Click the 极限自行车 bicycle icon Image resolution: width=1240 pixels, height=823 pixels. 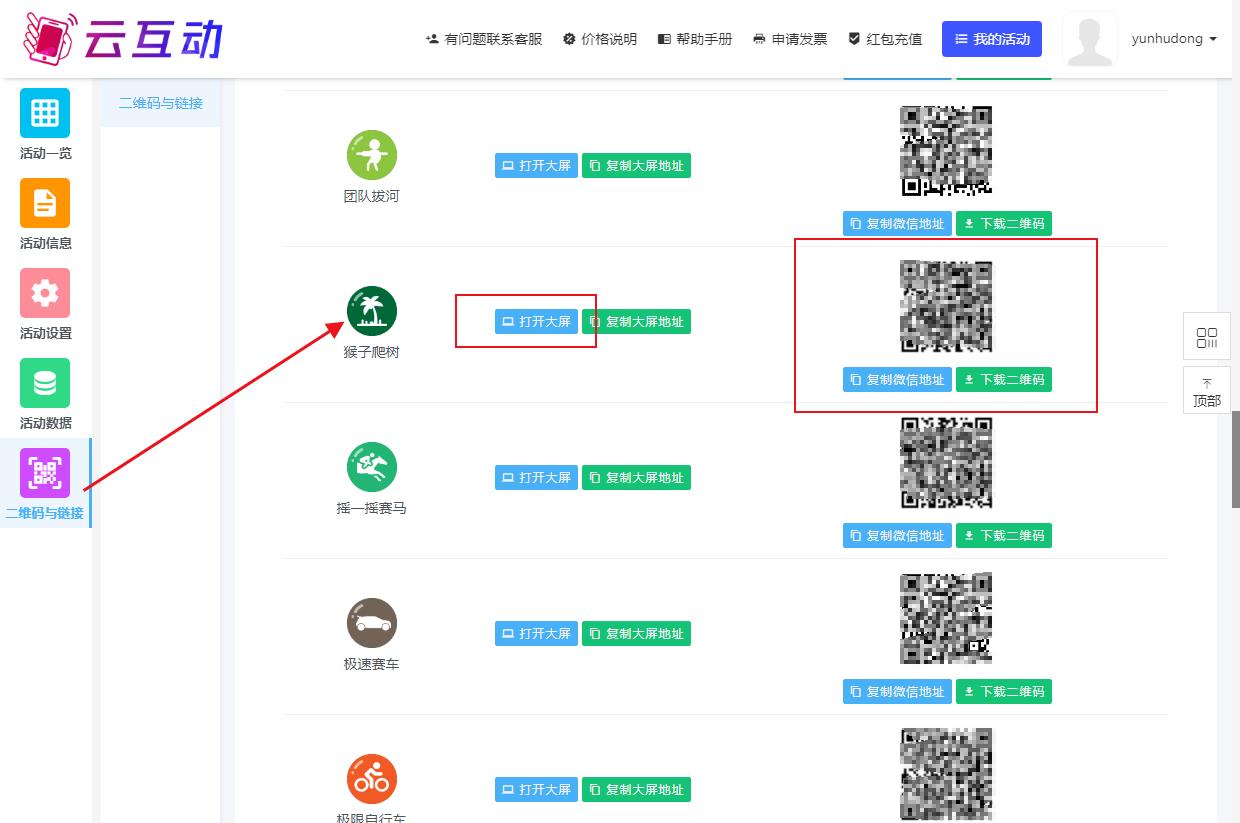372,780
